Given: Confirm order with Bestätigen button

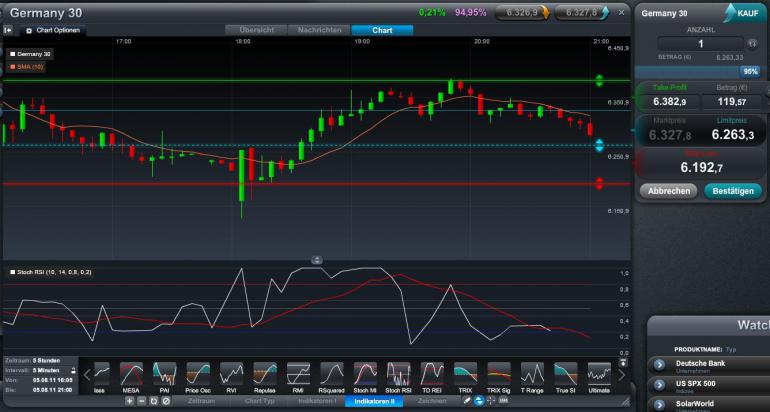Looking at the screenshot, I should pyautogui.click(x=732, y=190).
